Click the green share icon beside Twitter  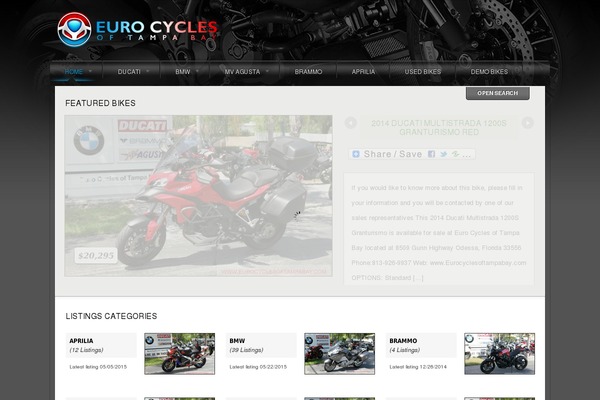(455, 154)
